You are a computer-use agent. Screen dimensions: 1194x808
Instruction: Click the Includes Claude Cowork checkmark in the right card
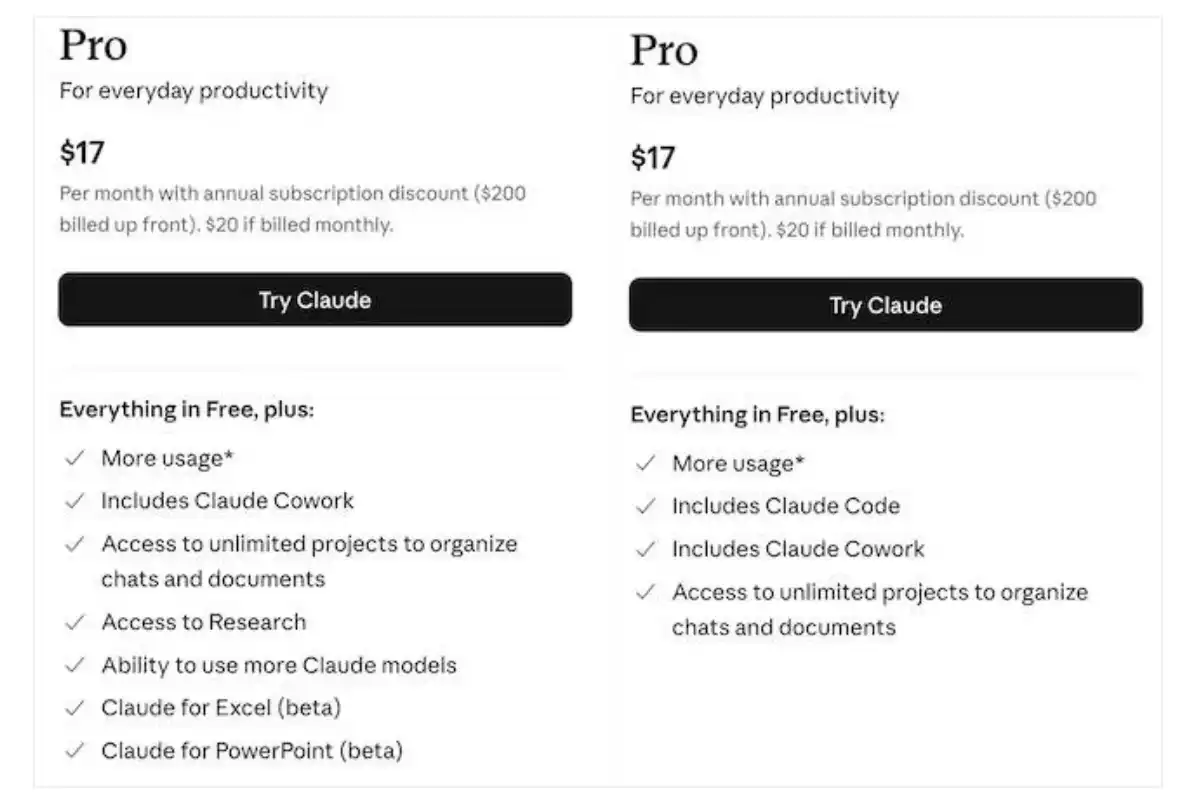(x=646, y=550)
